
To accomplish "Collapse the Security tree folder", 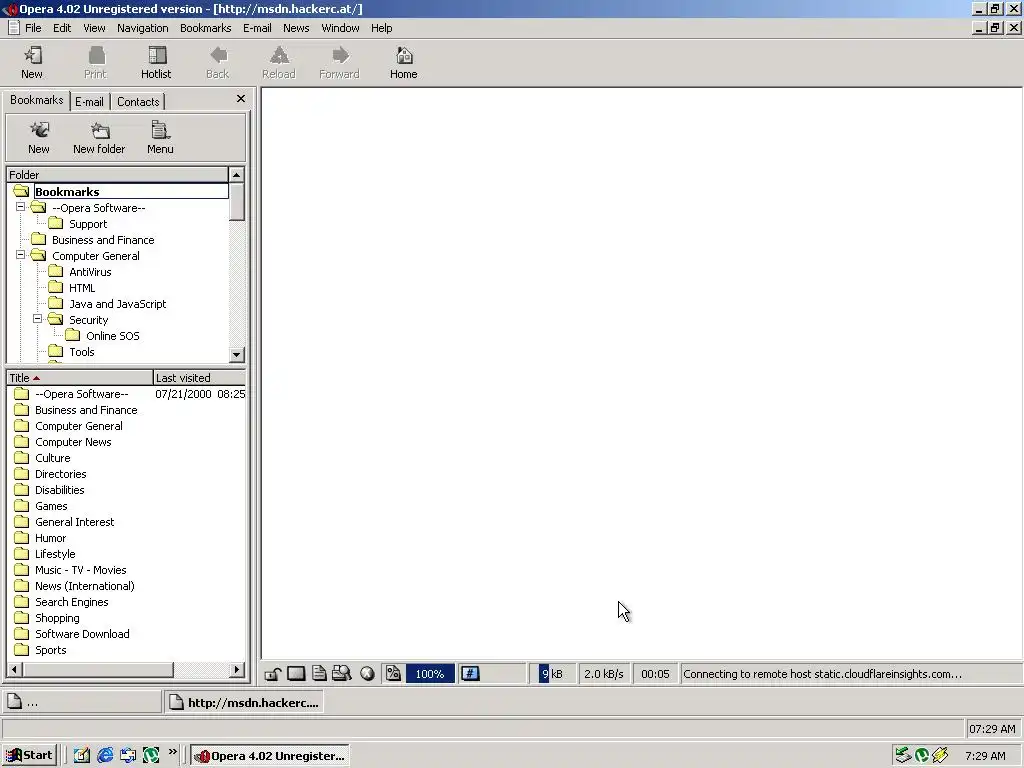I will coord(38,319).
